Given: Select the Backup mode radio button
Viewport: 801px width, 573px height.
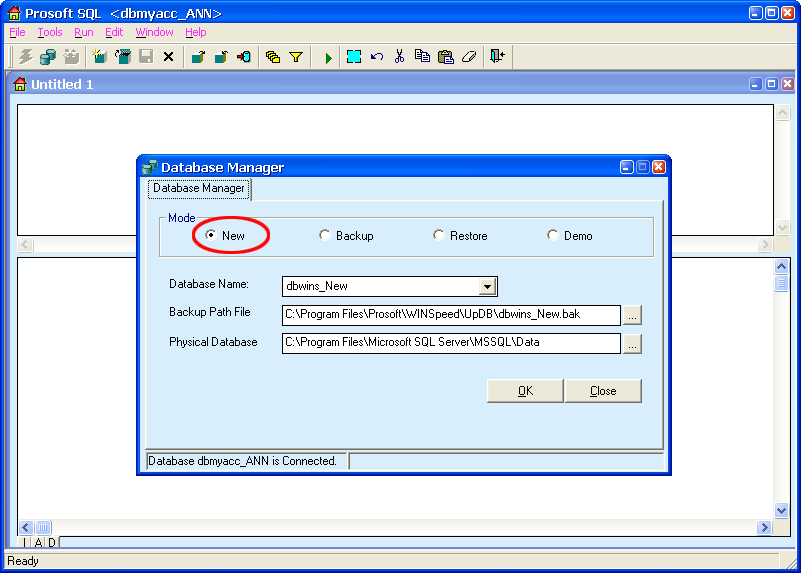Looking at the screenshot, I should click(325, 236).
